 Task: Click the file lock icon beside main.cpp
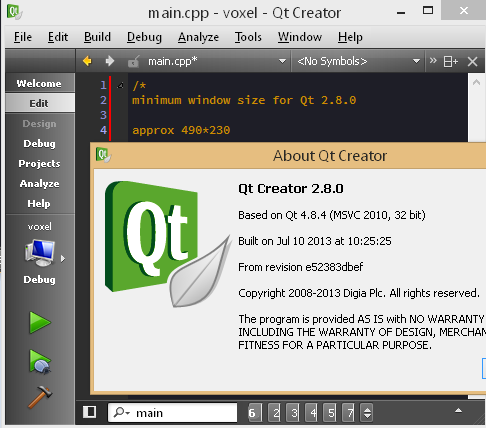pos(134,61)
